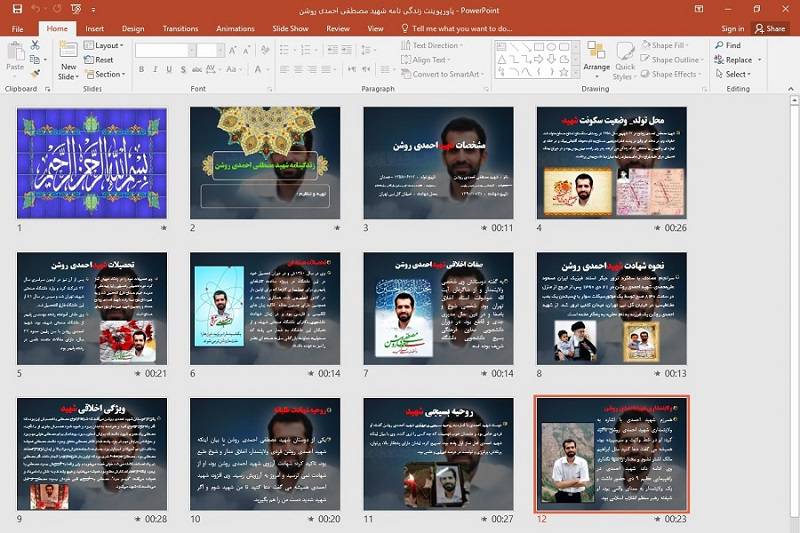Click the Share button

(x=770, y=29)
